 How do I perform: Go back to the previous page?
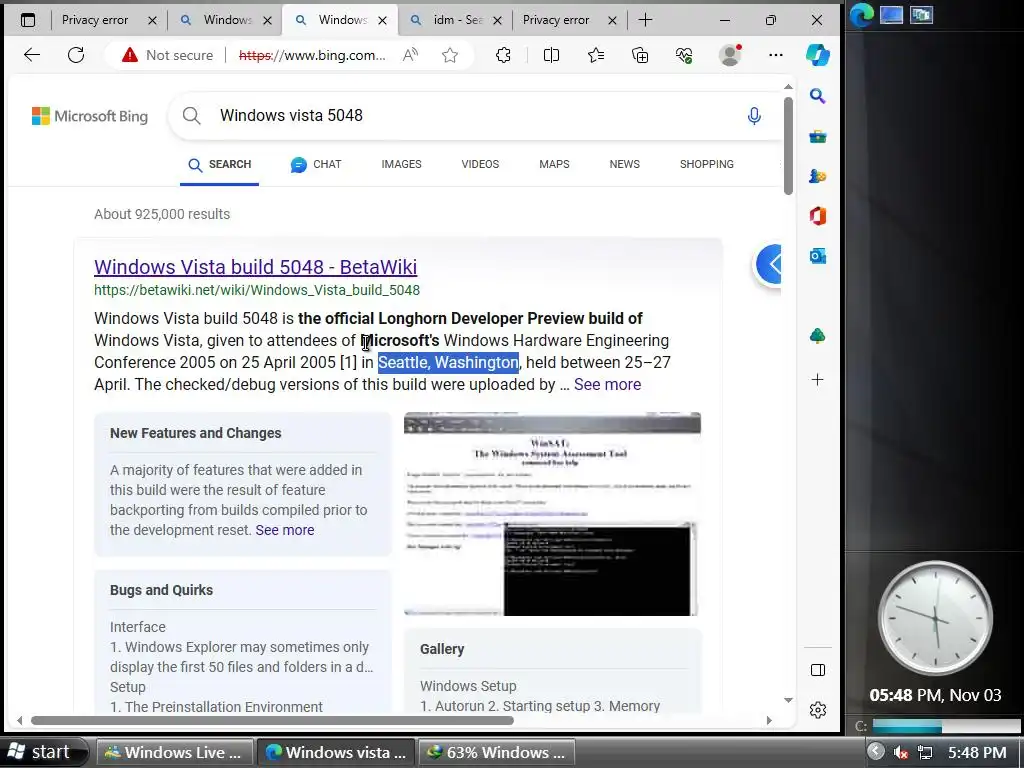31,55
